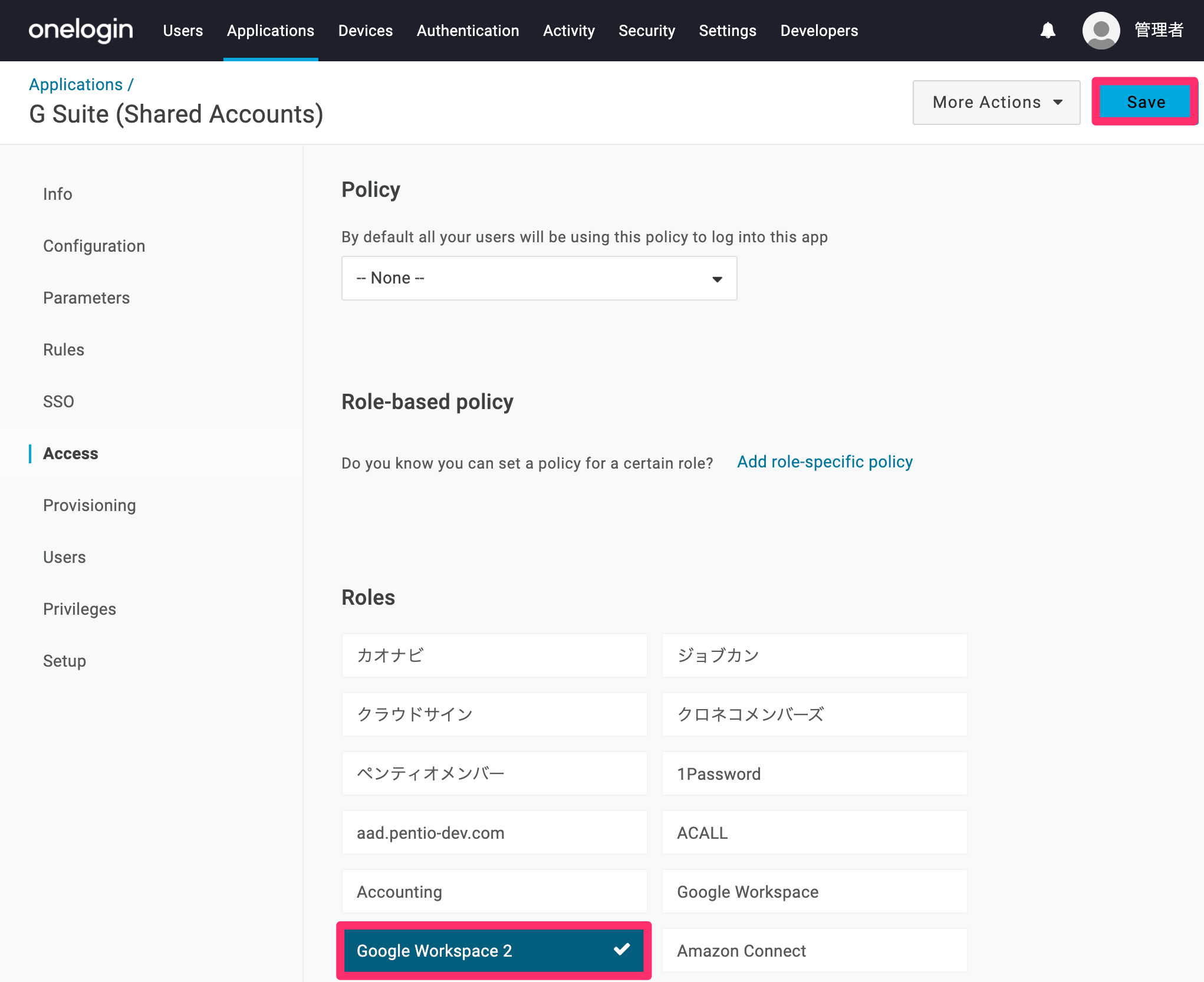Select the Access sidebar tab
1204x982 pixels.
pyautogui.click(x=70, y=453)
